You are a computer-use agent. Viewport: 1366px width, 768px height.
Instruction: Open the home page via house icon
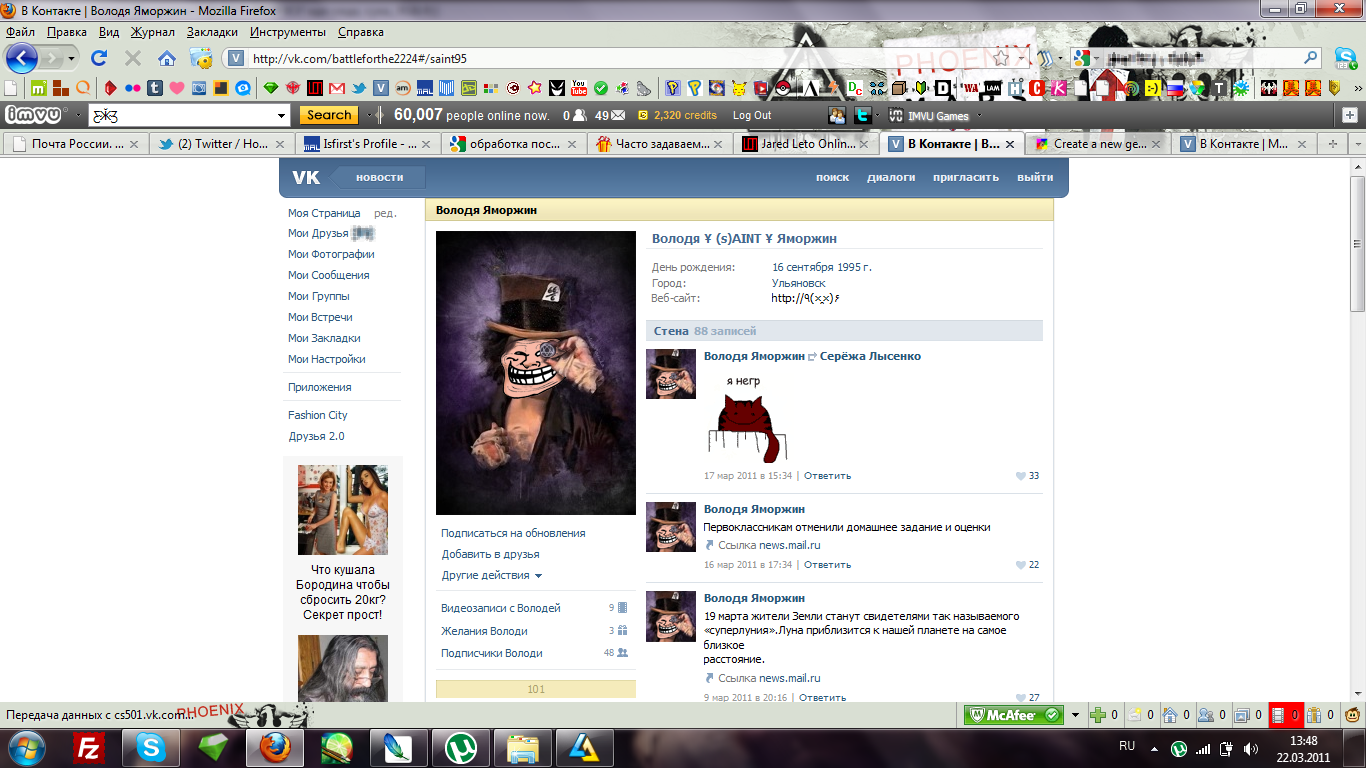click(x=167, y=58)
